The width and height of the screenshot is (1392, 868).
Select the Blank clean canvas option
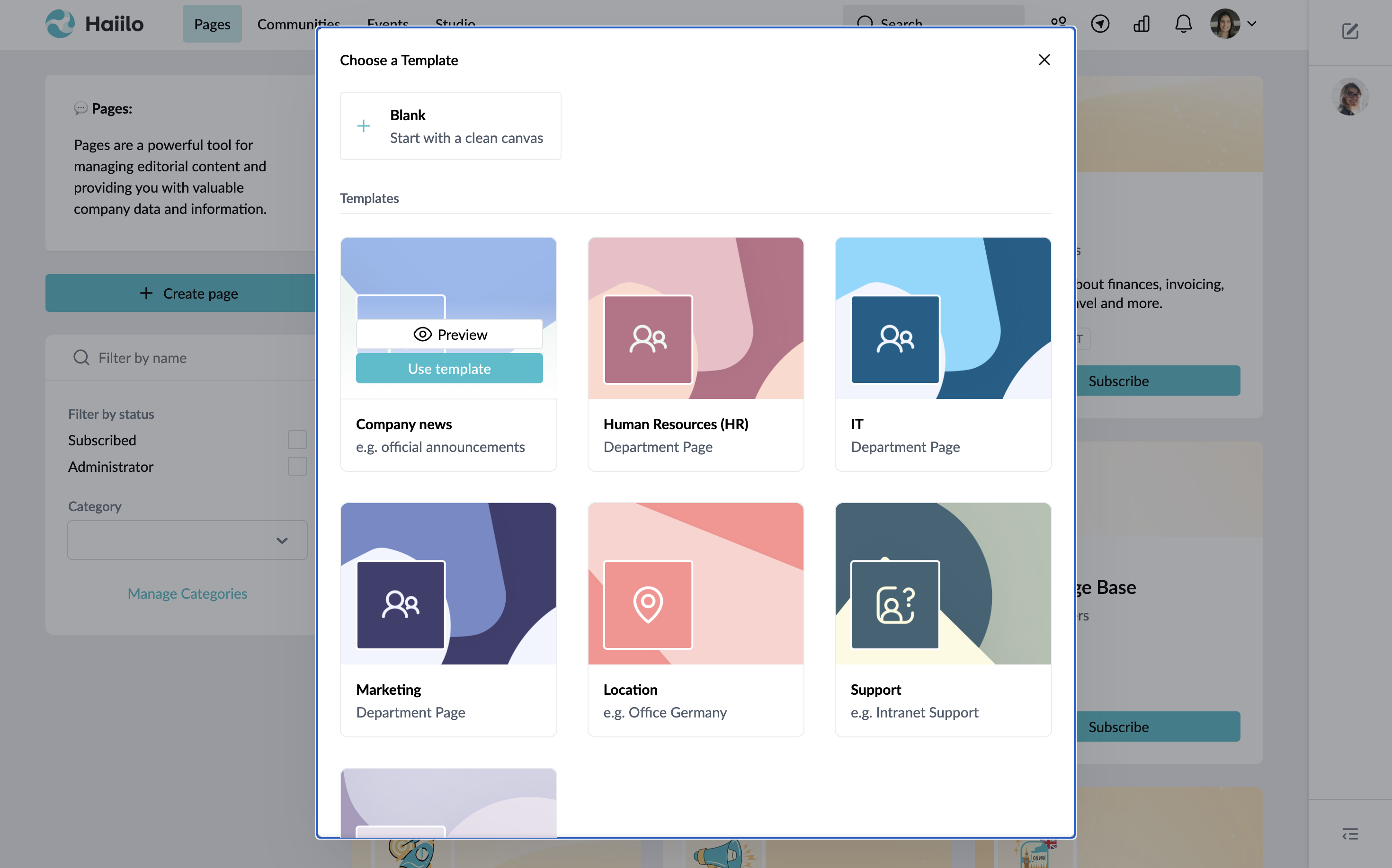[450, 126]
